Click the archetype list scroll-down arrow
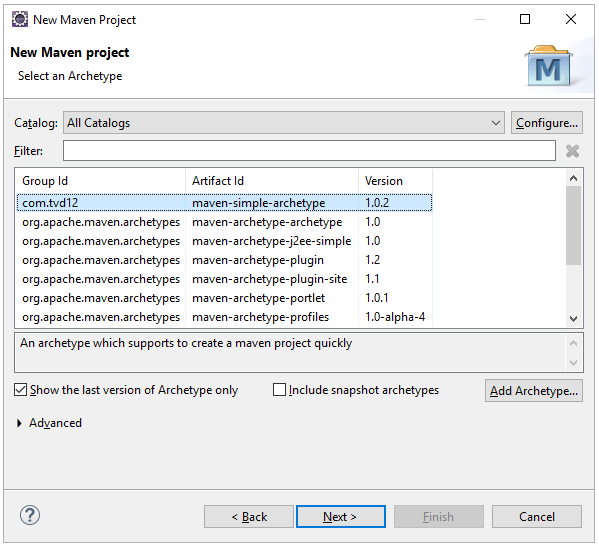Image resolution: width=599 pixels, height=550 pixels. coord(573,319)
